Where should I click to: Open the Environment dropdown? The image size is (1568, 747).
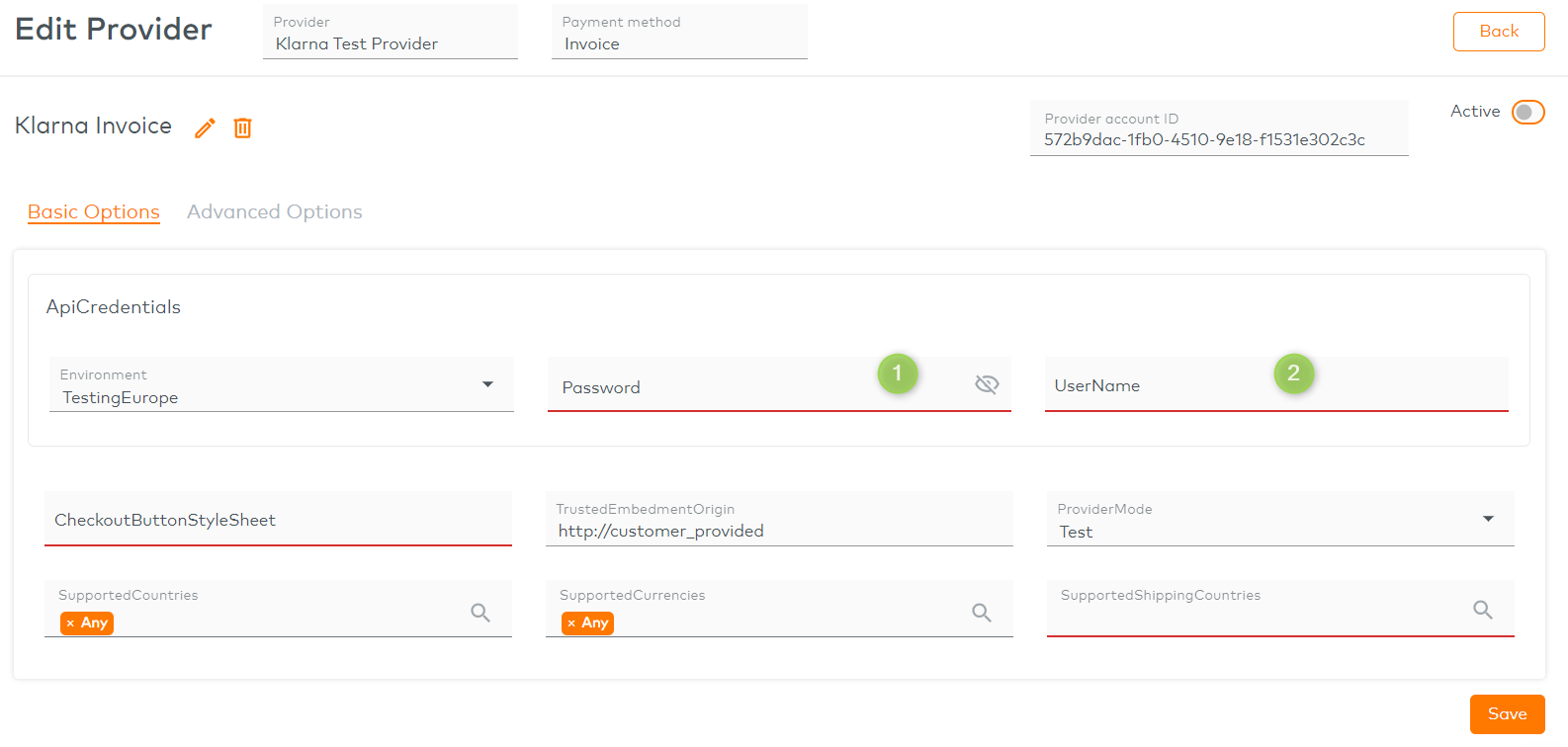(281, 384)
